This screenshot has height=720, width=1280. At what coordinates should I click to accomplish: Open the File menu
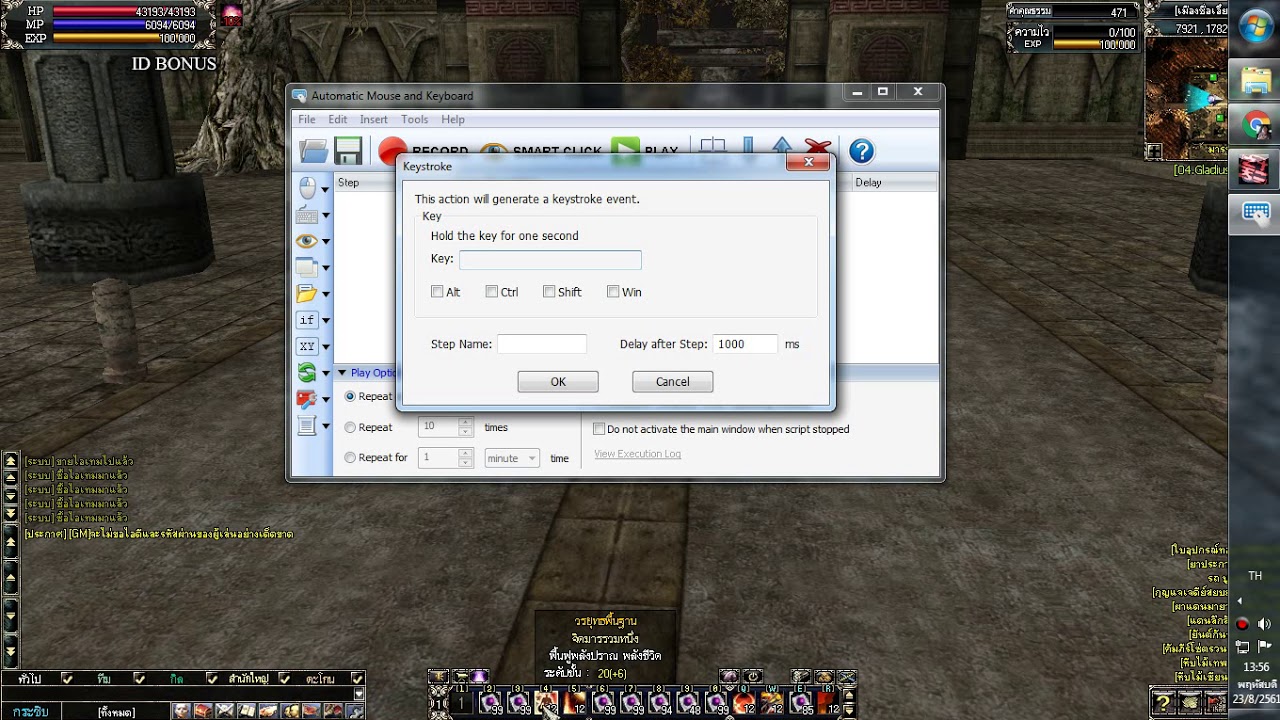pyautogui.click(x=306, y=119)
